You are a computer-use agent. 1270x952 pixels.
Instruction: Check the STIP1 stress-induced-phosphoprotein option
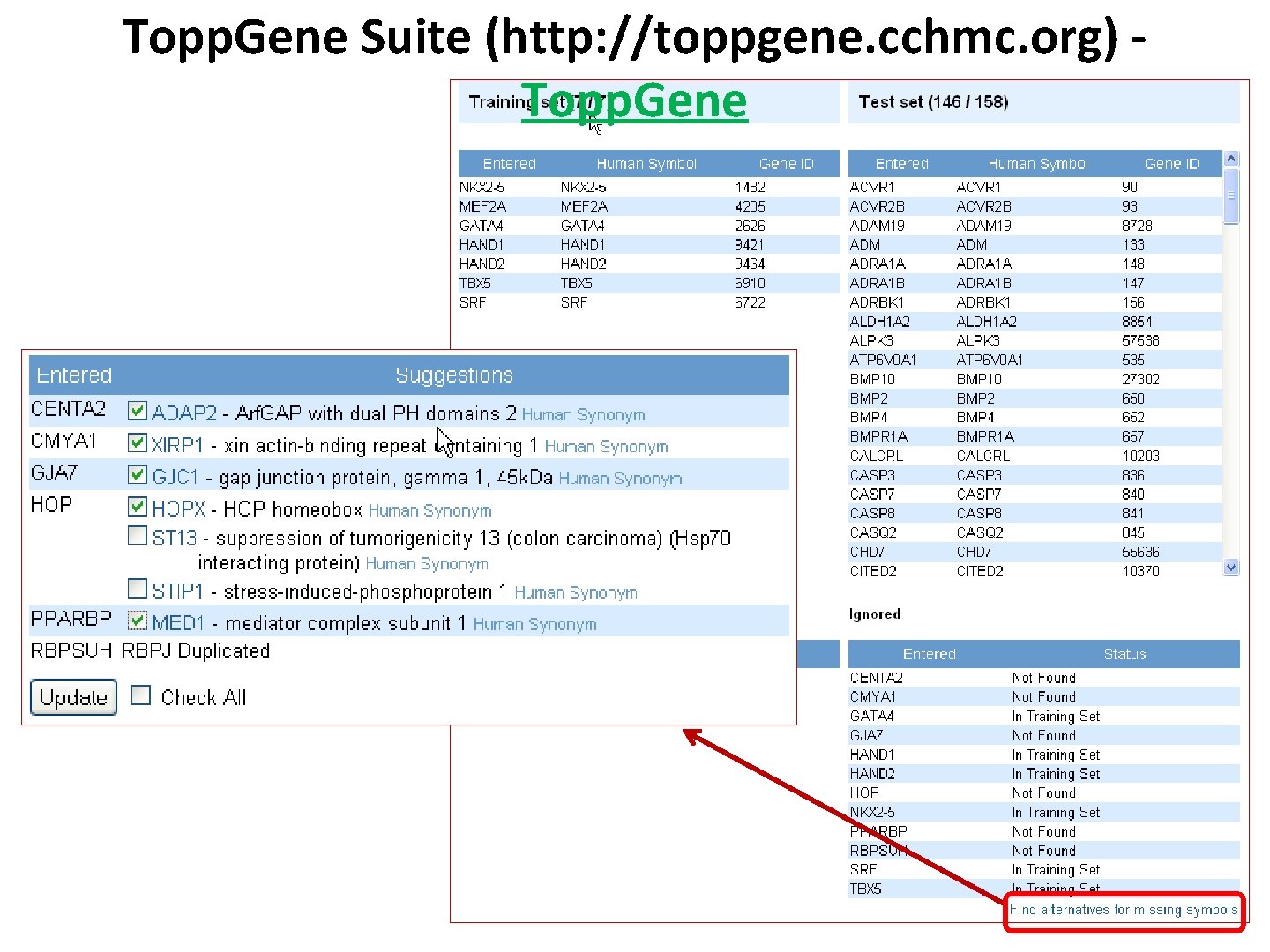tap(138, 589)
